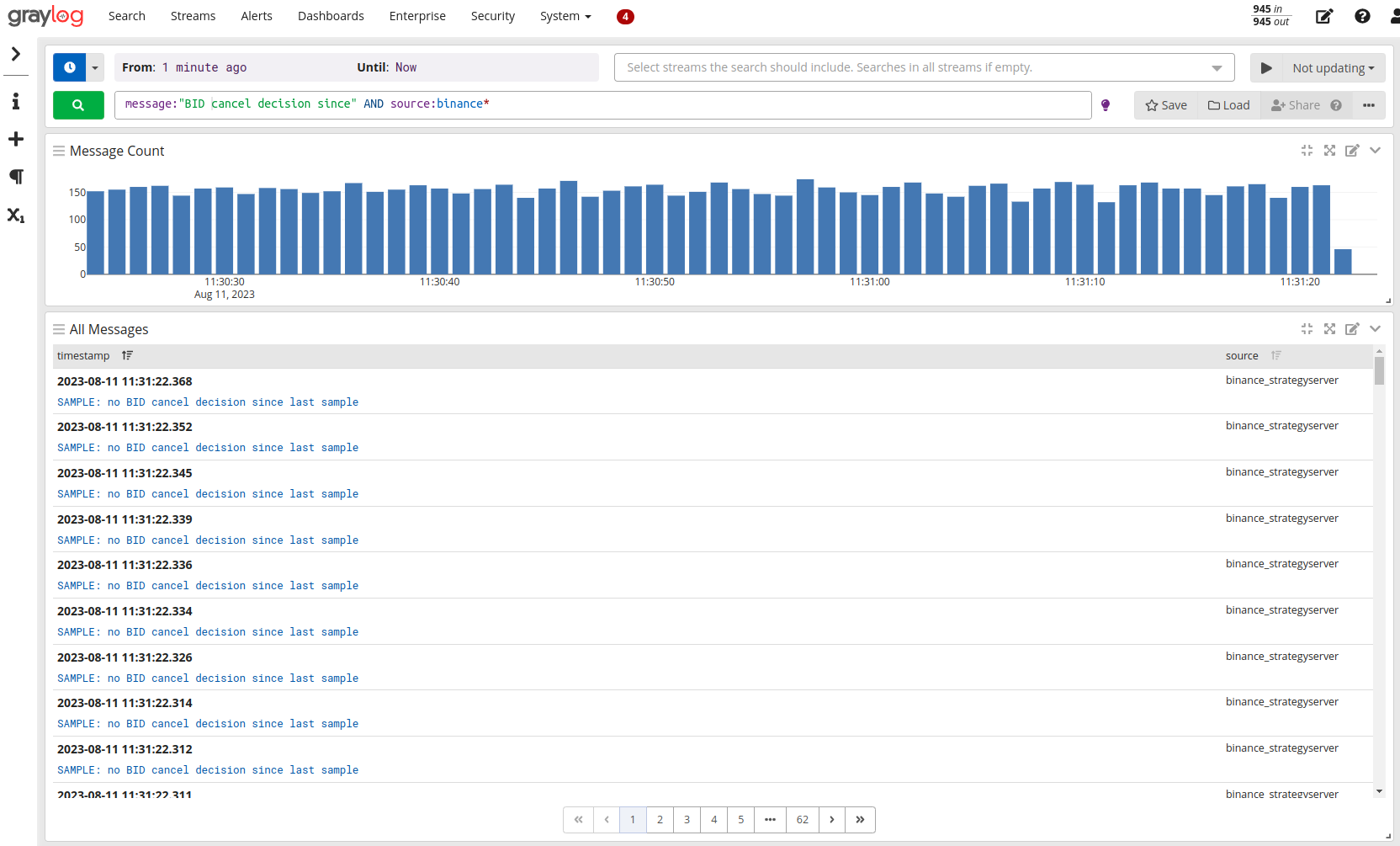
Task: Expand the System dropdown menu
Action: pos(565,16)
